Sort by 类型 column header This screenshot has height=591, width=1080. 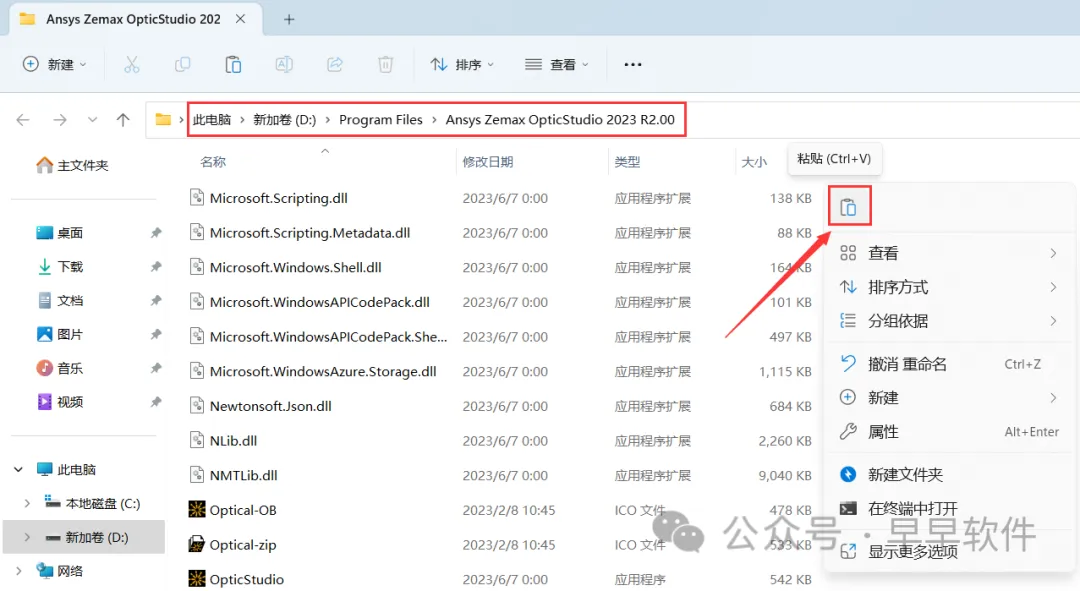627,162
